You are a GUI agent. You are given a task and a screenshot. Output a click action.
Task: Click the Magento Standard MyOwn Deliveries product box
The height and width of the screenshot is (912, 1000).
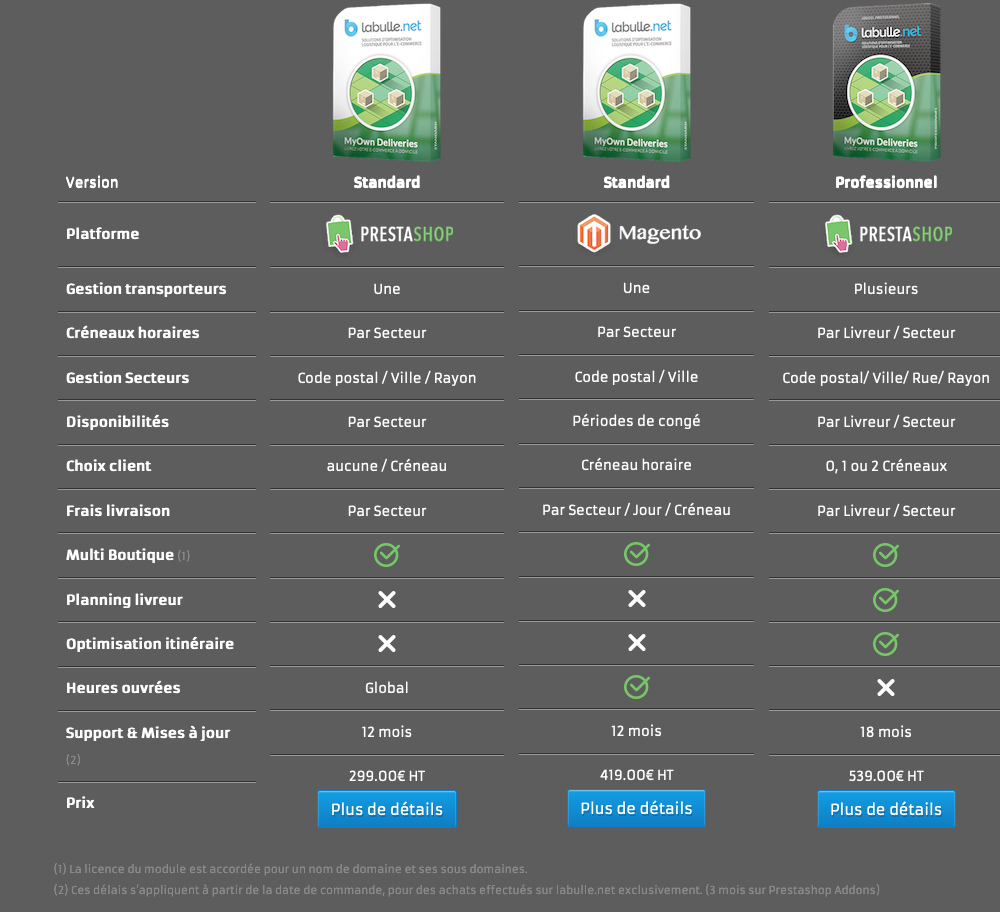point(636,82)
